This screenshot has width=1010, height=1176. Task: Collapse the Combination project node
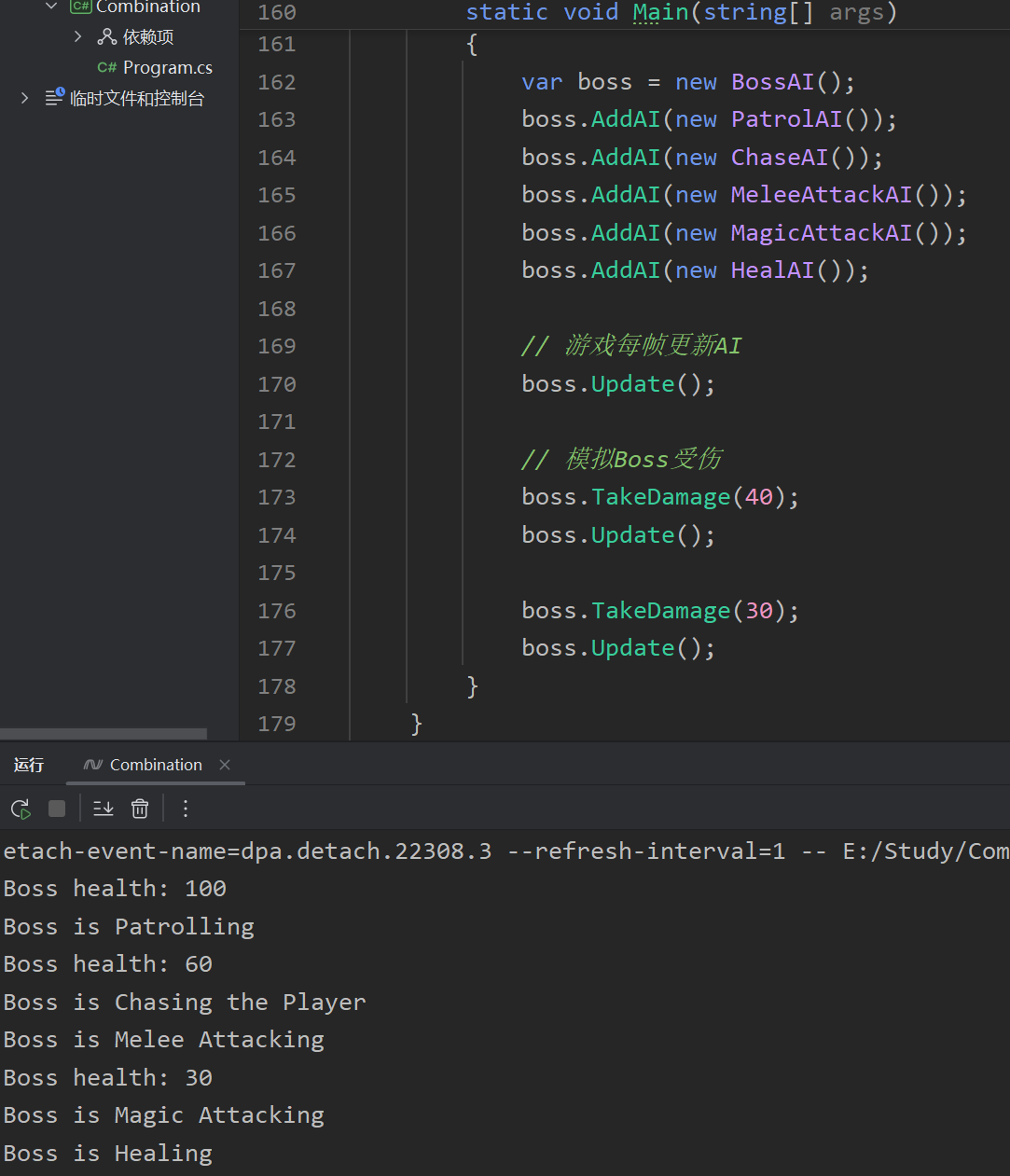[51, 7]
